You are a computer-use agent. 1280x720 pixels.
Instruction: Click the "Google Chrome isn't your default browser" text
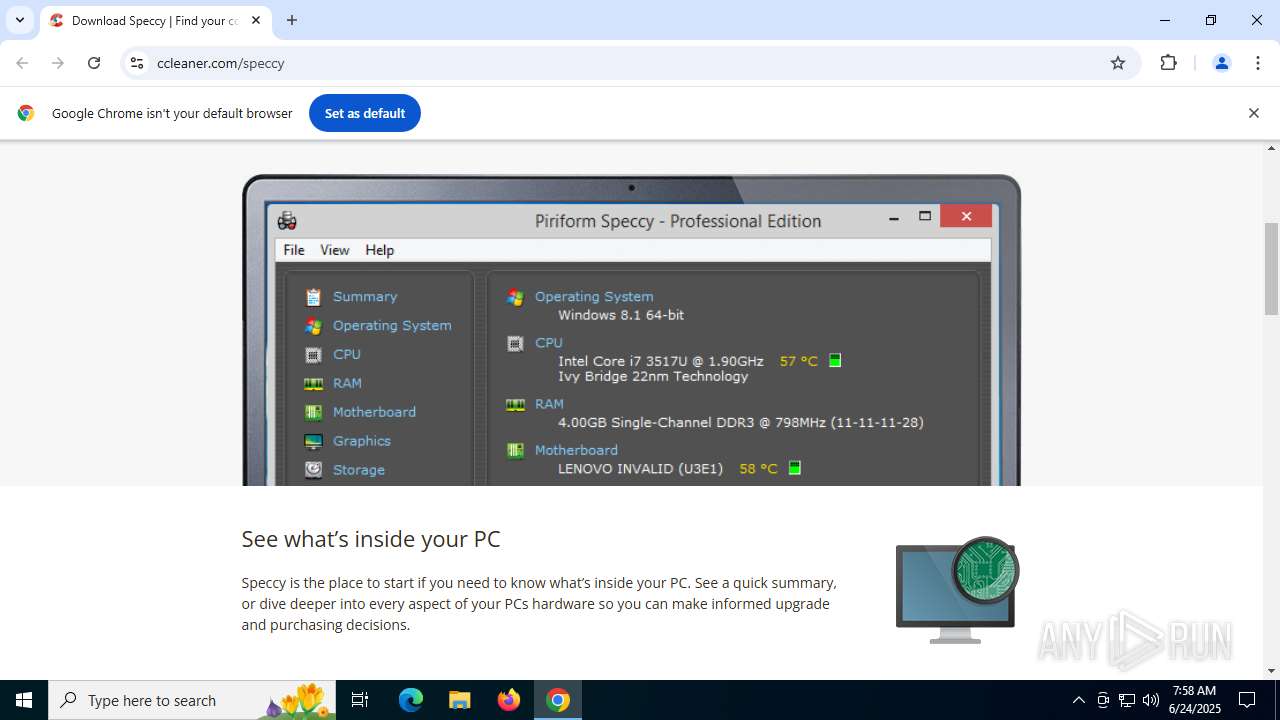click(x=172, y=113)
